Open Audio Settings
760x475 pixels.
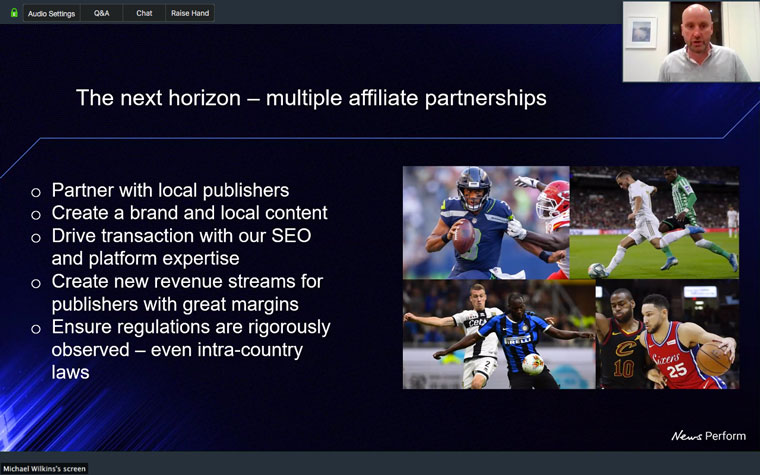coord(51,13)
